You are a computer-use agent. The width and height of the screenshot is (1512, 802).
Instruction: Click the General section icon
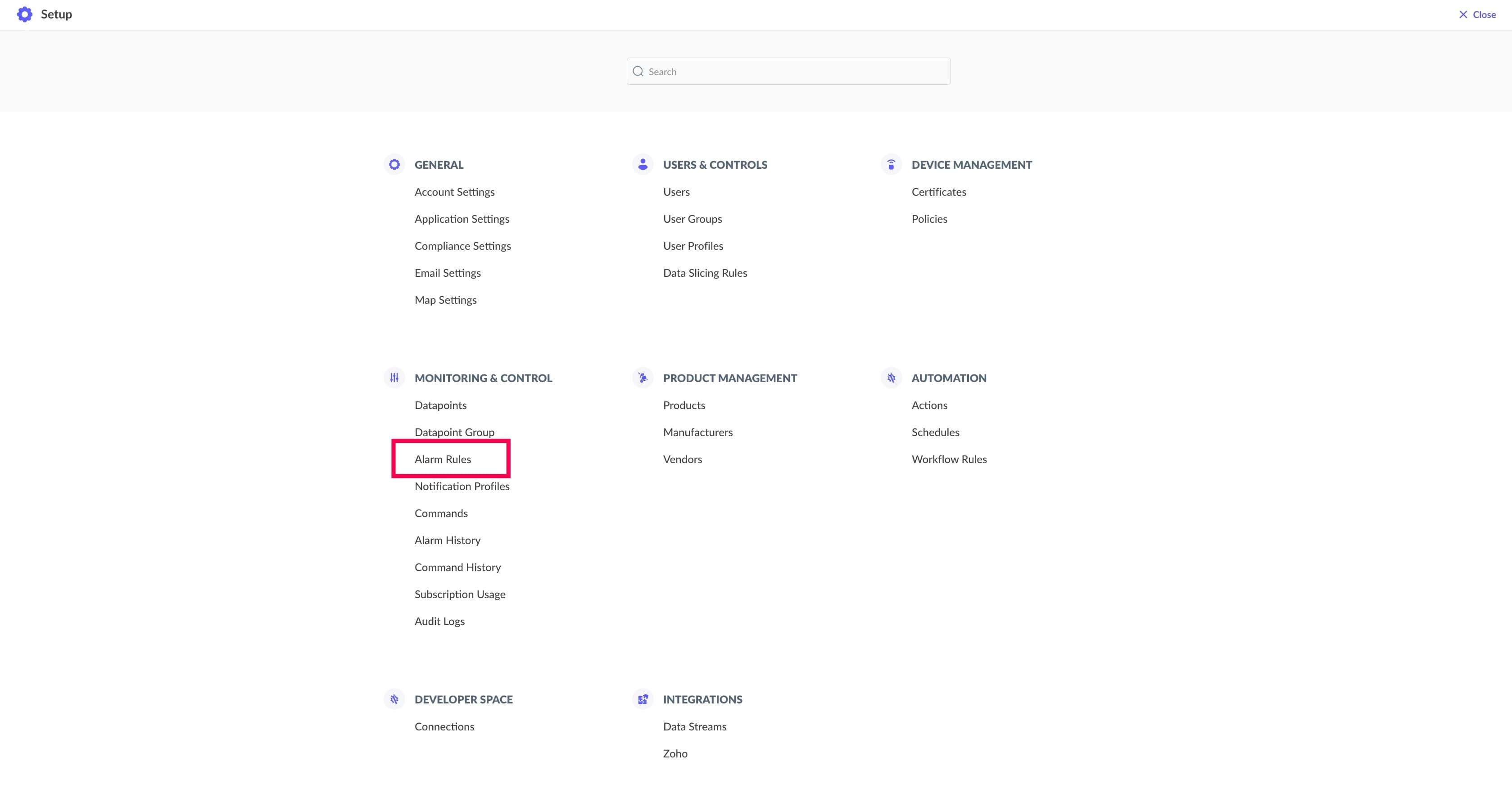click(x=394, y=164)
